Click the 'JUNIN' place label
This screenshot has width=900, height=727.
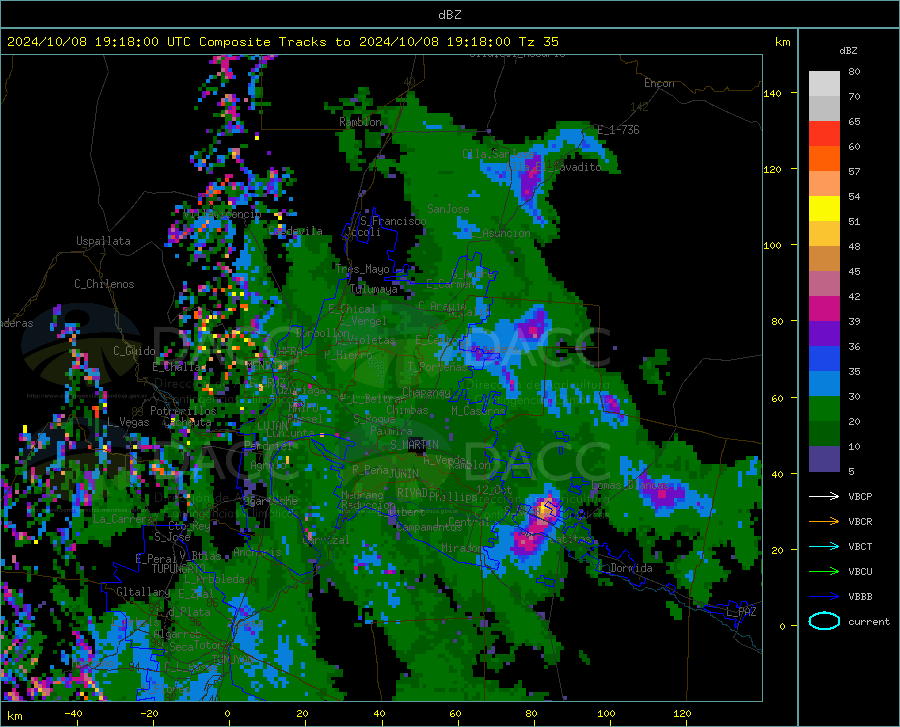404,473
